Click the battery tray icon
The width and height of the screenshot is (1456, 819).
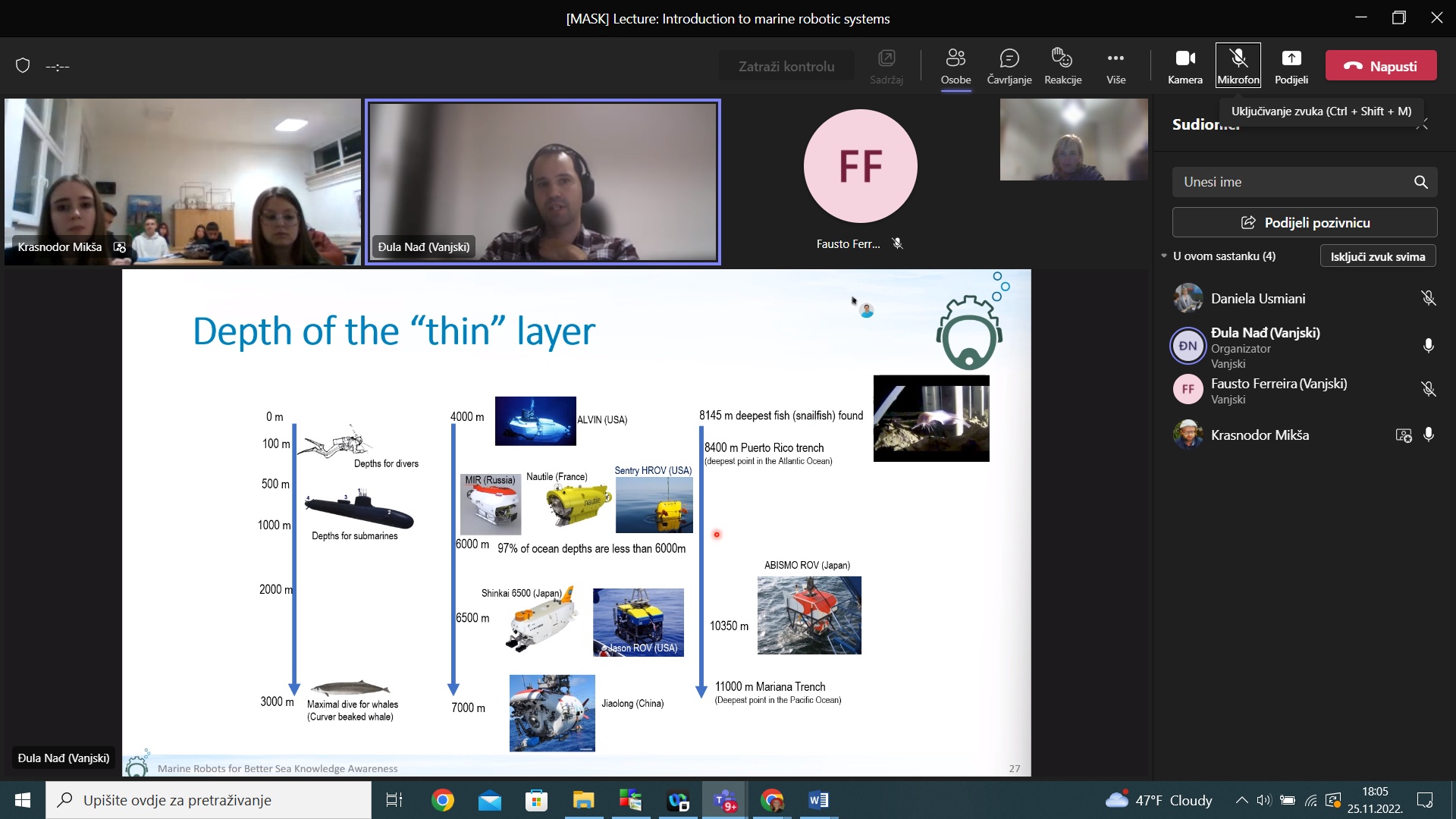click(x=1287, y=800)
